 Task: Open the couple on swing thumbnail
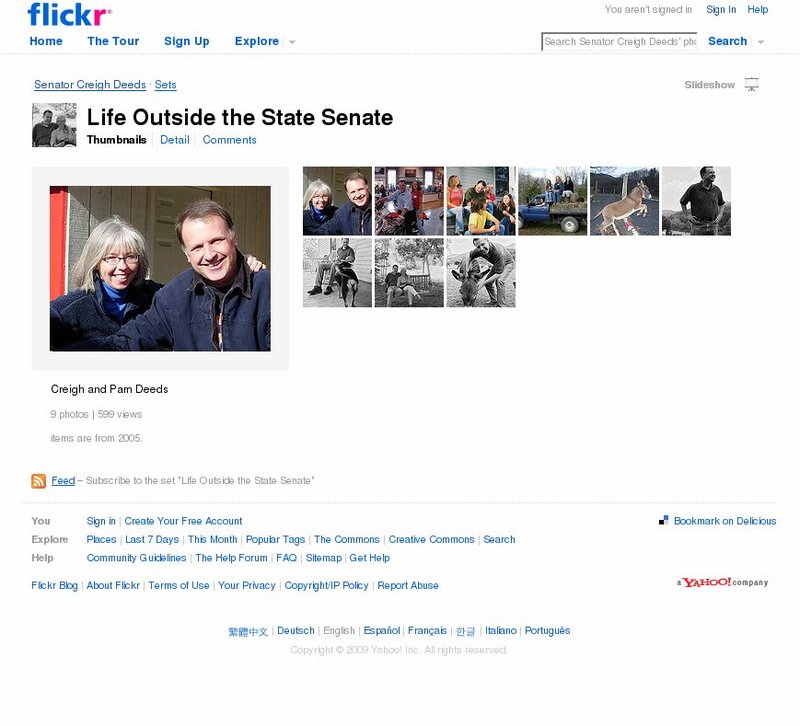[x=409, y=273]
